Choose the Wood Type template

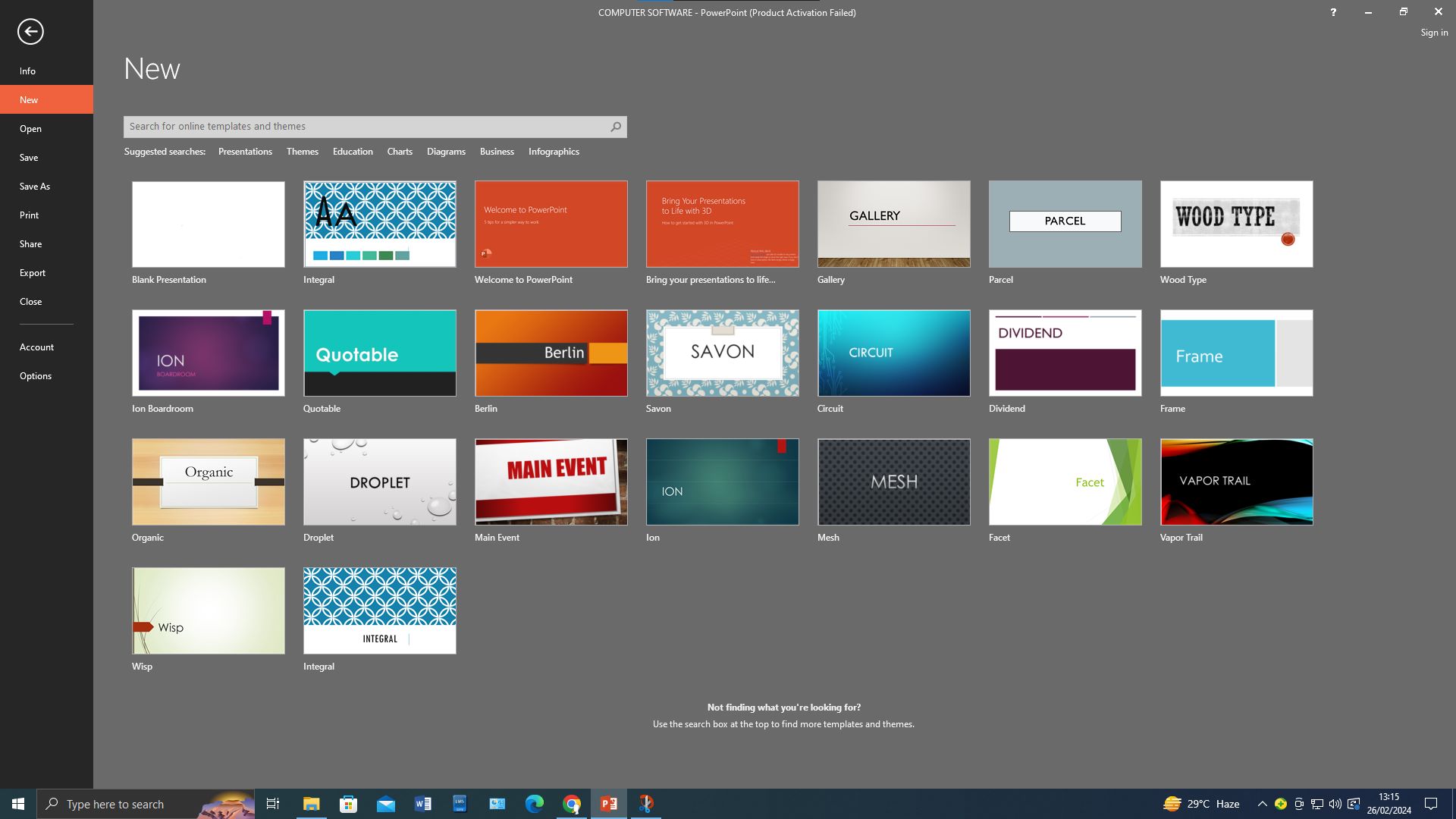[1237, 224]
